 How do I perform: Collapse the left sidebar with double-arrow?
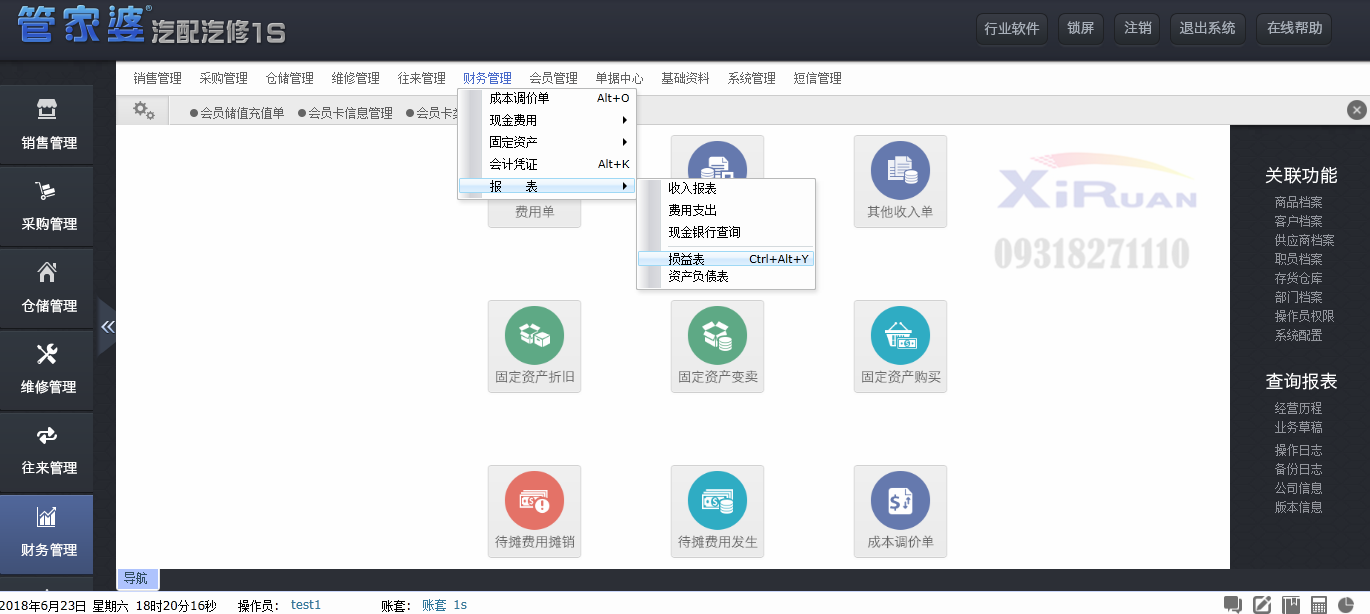[x=107, y=327]
